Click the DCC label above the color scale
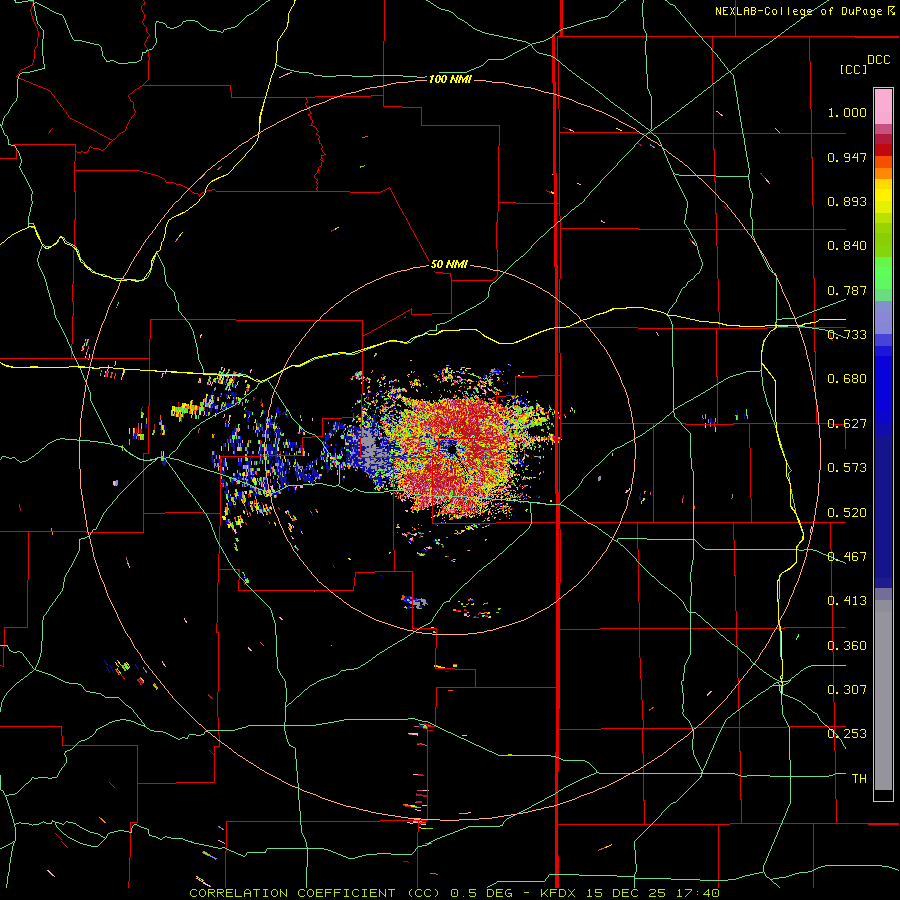 [878, 60]
